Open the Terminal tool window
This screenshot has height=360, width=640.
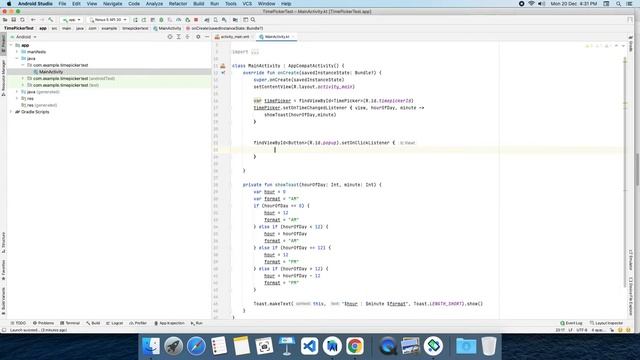70,323
